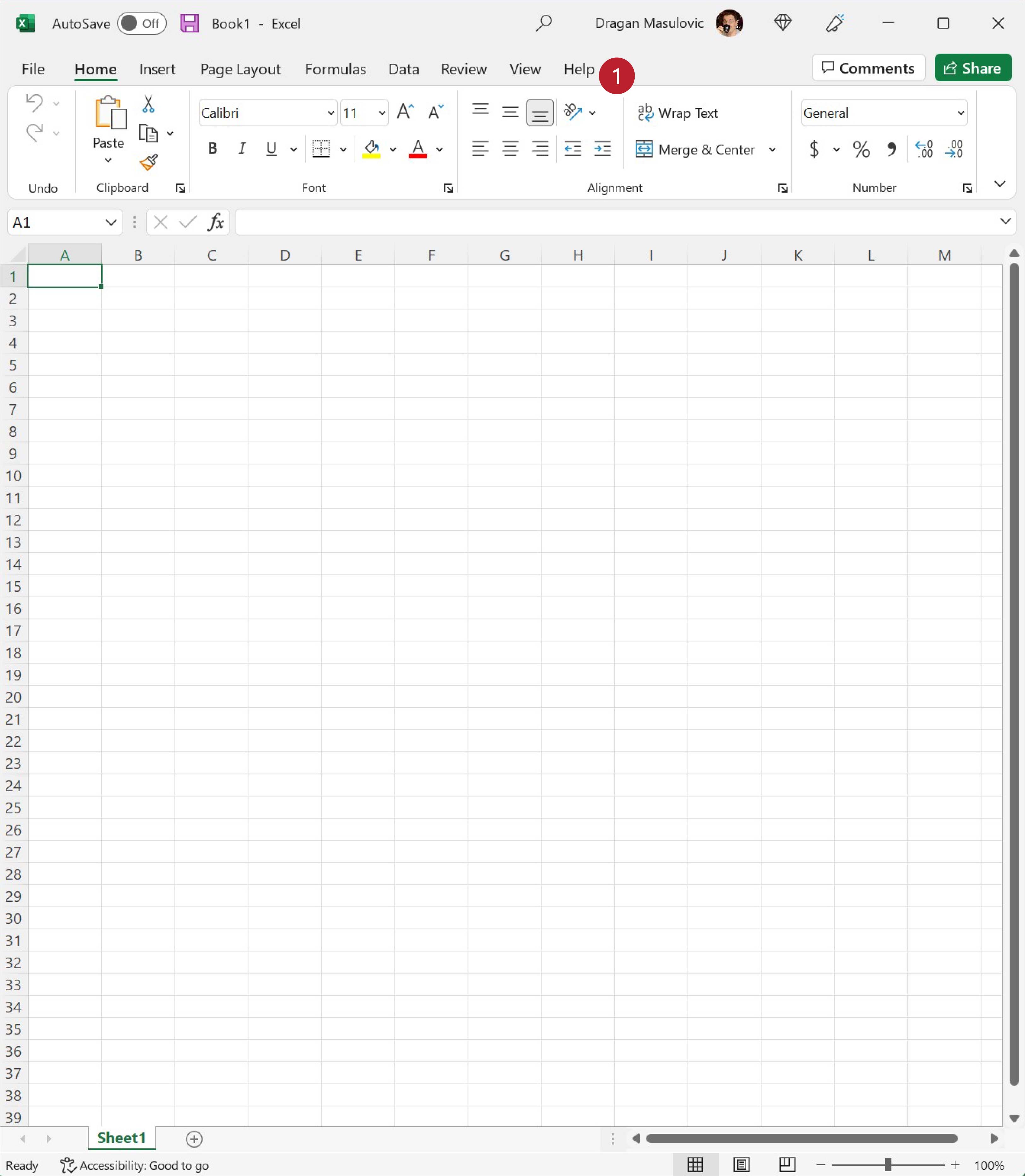Add a new sheet with plus icon
The height and width of the screenshot is (1176, 1025).
[x=194, y=1139]
